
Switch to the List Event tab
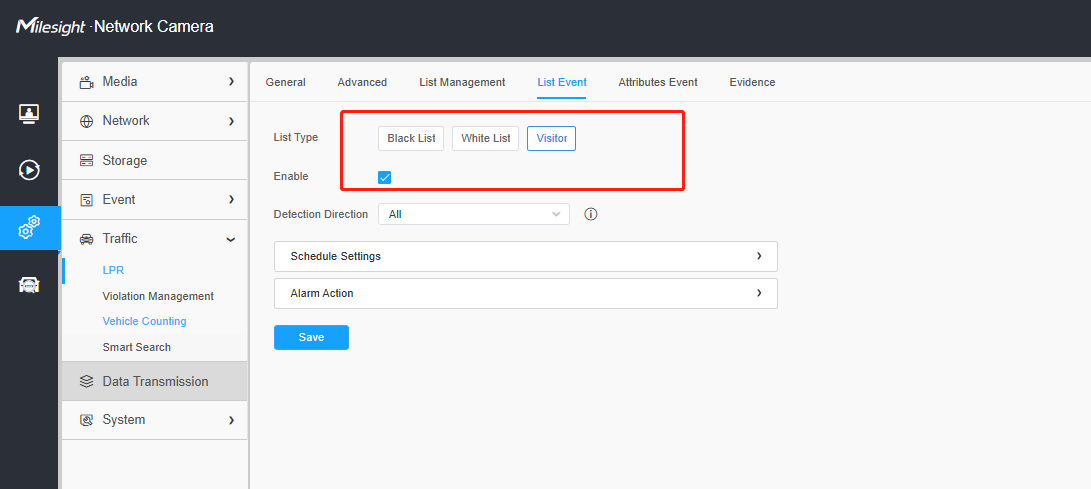click(x=562, y=82)
